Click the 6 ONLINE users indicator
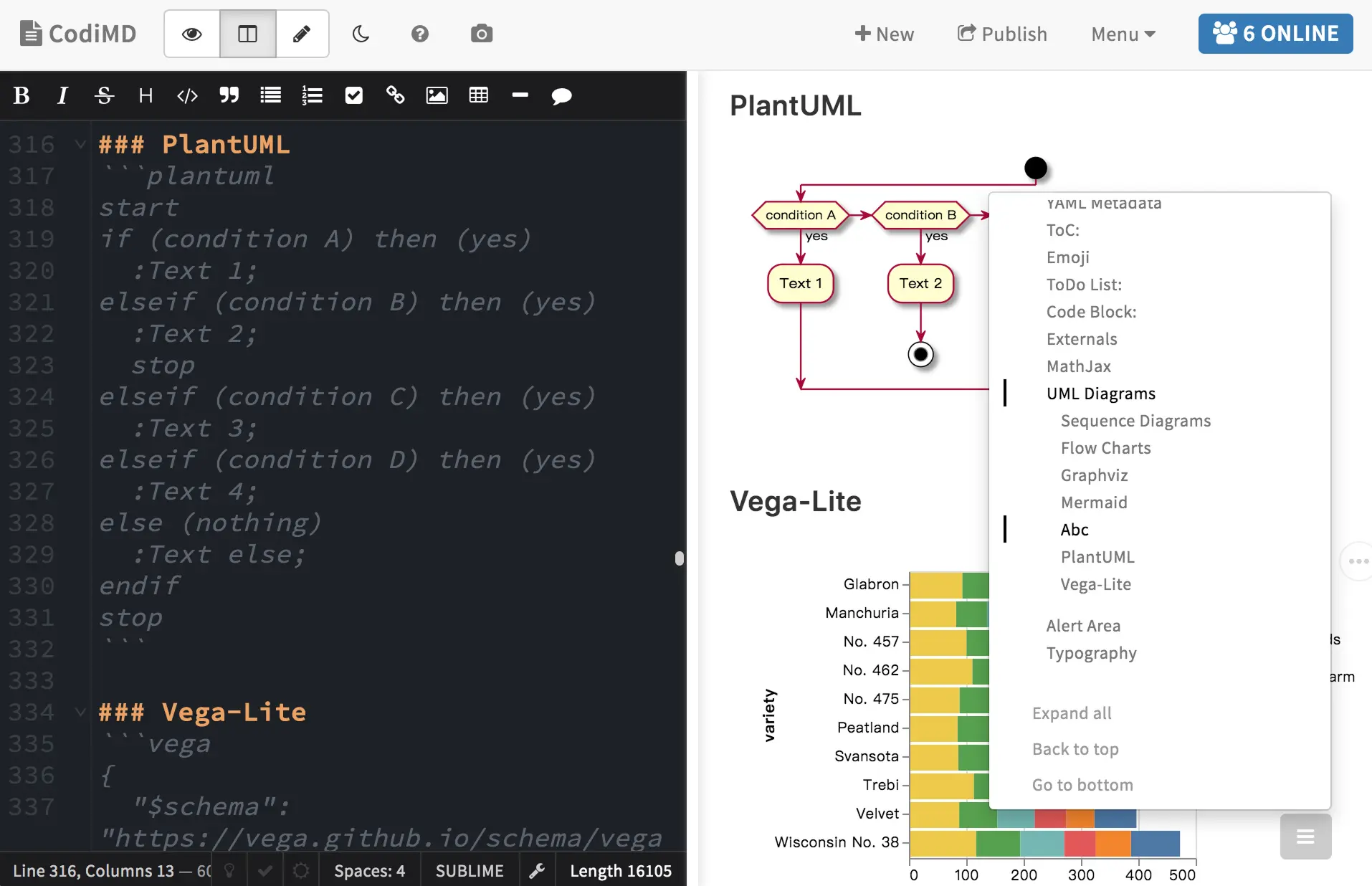Screen dimensions: 1372x886 tap(1275, 34)
